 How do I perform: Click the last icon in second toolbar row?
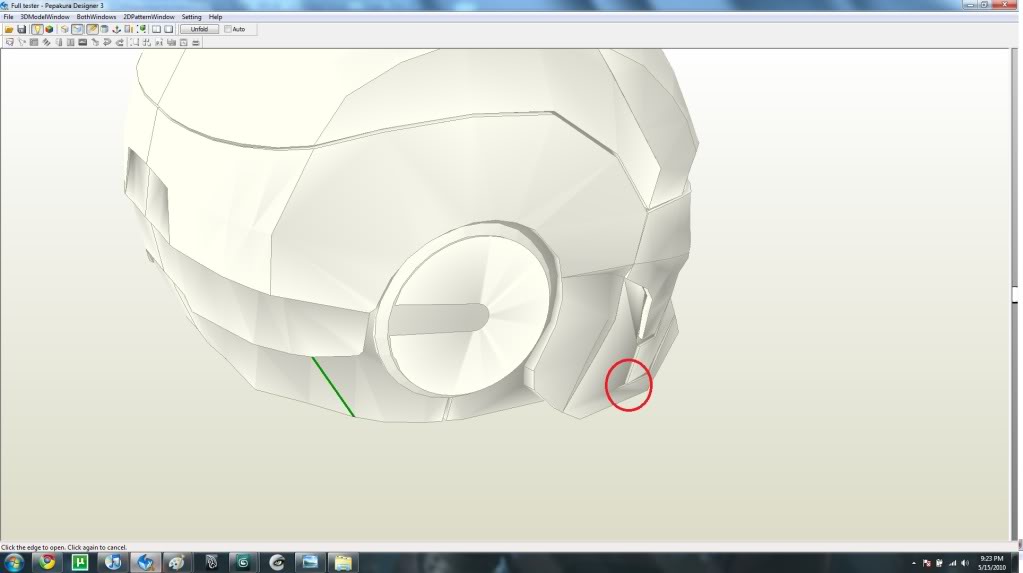click(x=196, y=42)
